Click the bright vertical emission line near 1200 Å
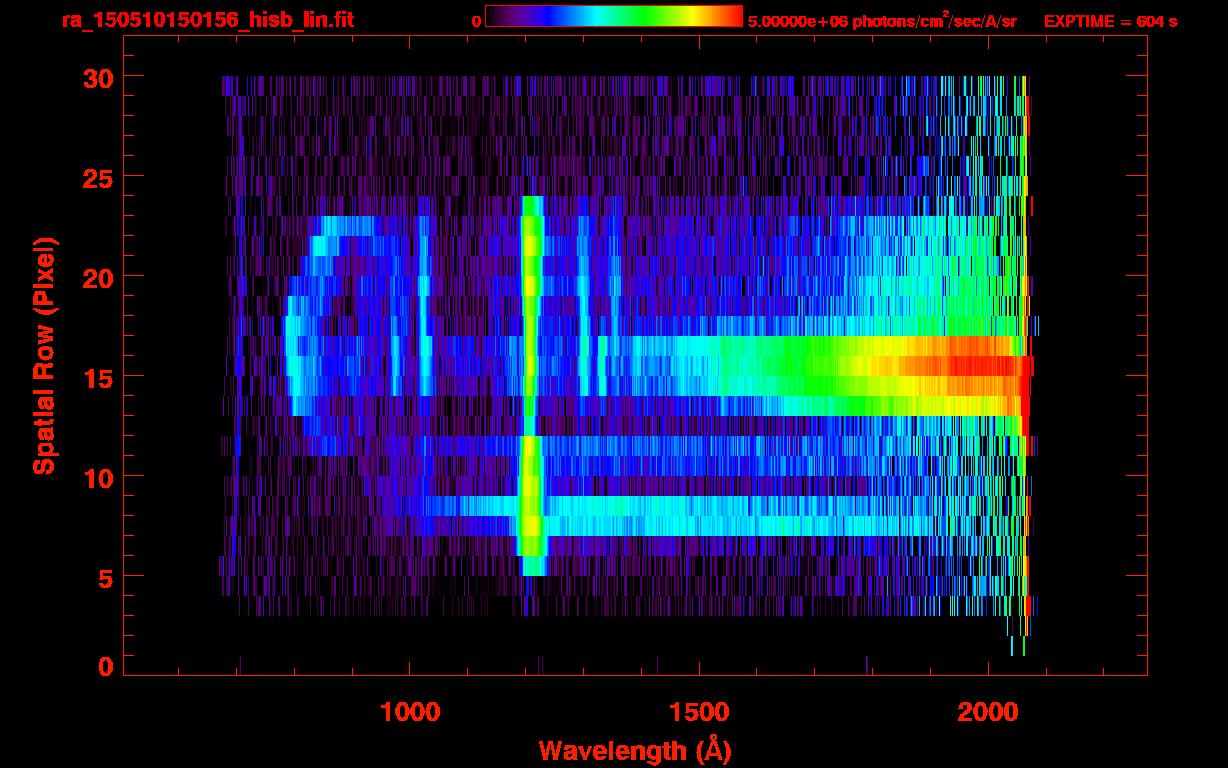Image resolution: width=1228 pixels, height=768 pixels. 531,300
